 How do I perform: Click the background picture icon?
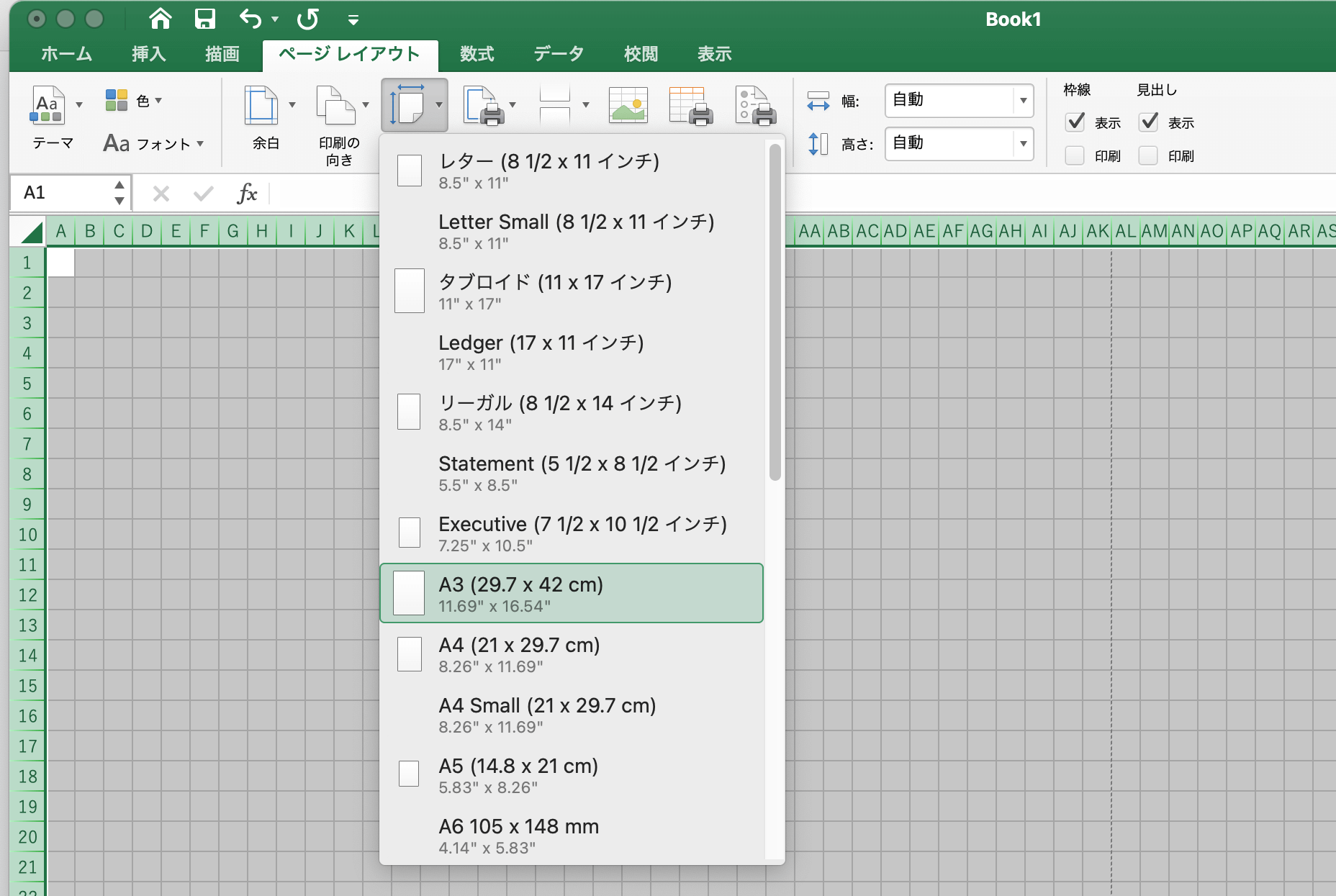coord(628,106)
